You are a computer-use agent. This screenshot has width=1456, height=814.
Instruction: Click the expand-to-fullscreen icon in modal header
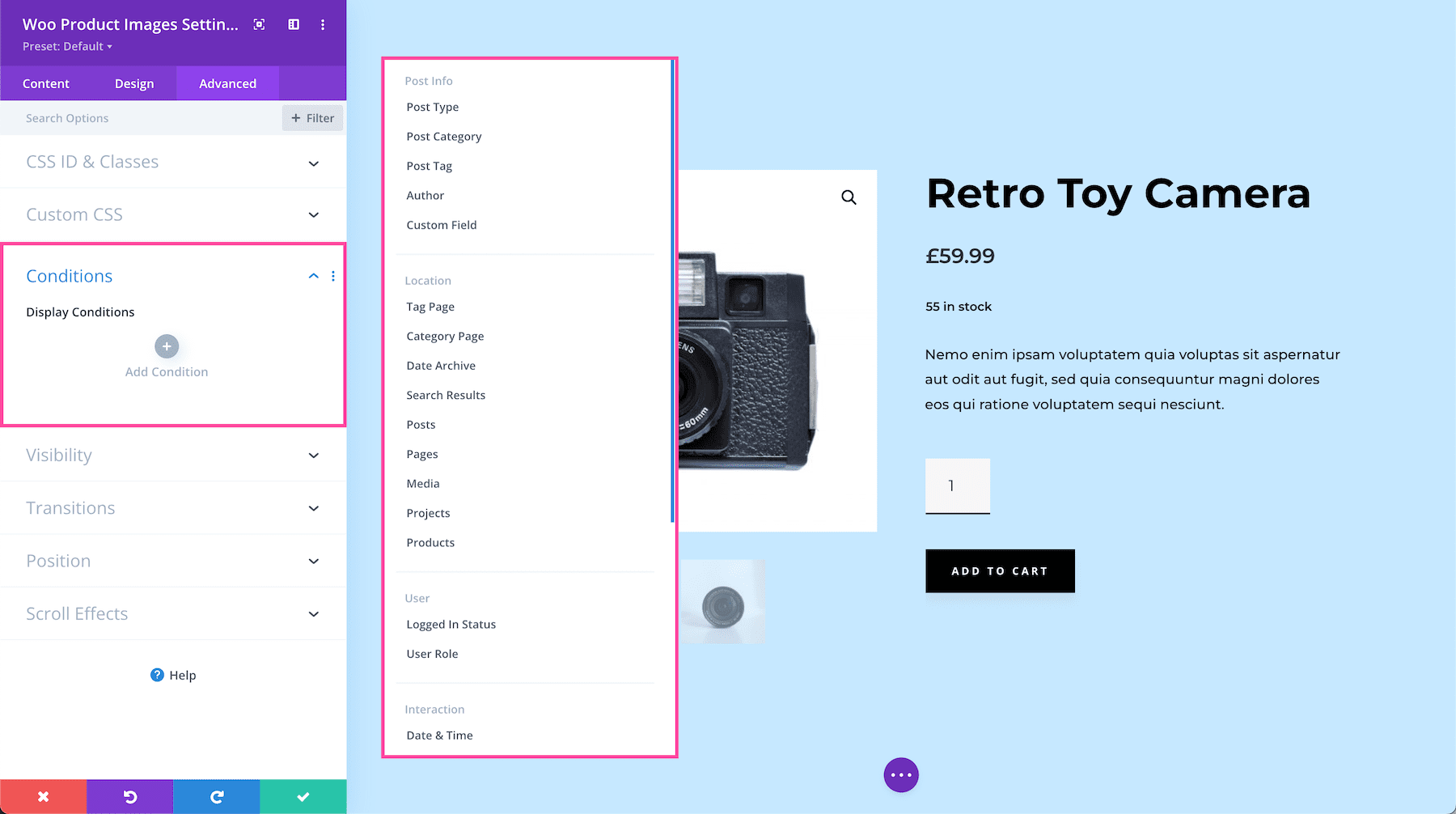258,24
